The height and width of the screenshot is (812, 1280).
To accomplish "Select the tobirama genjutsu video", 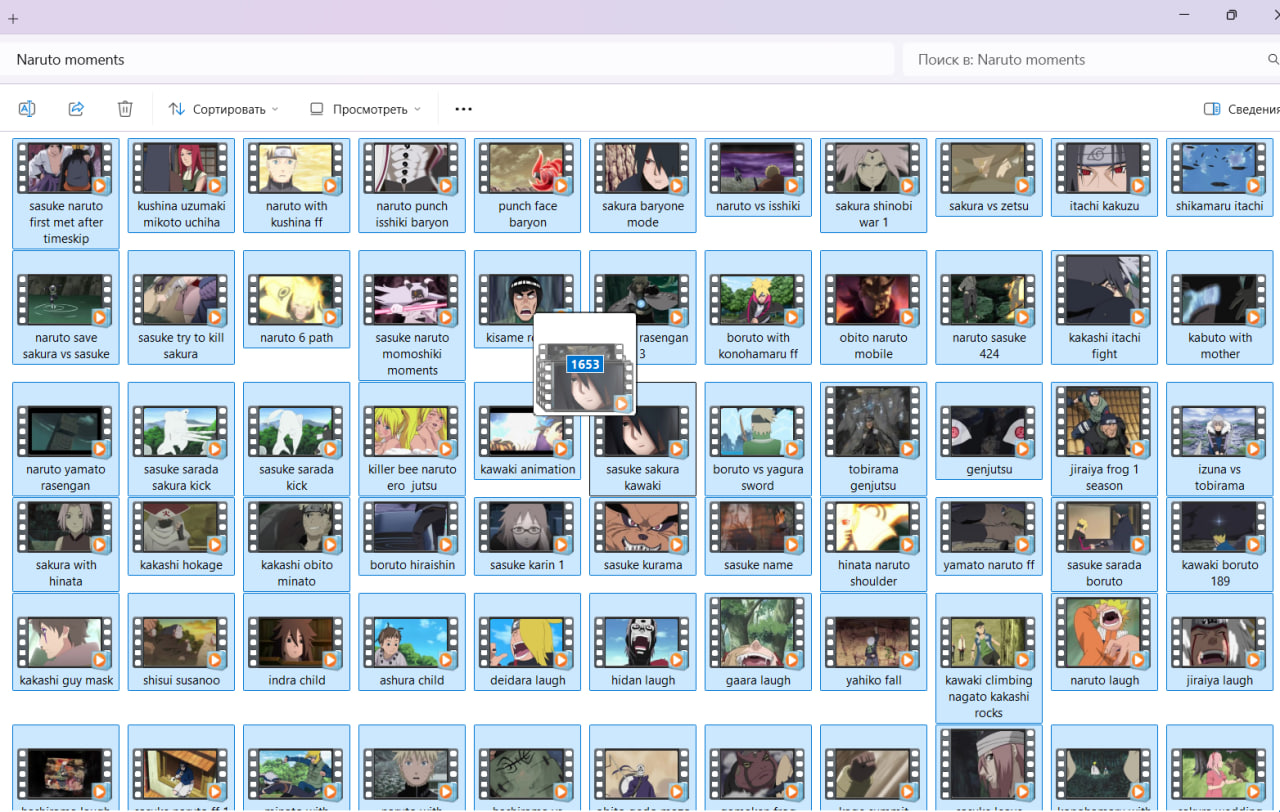I will (874, 439).
